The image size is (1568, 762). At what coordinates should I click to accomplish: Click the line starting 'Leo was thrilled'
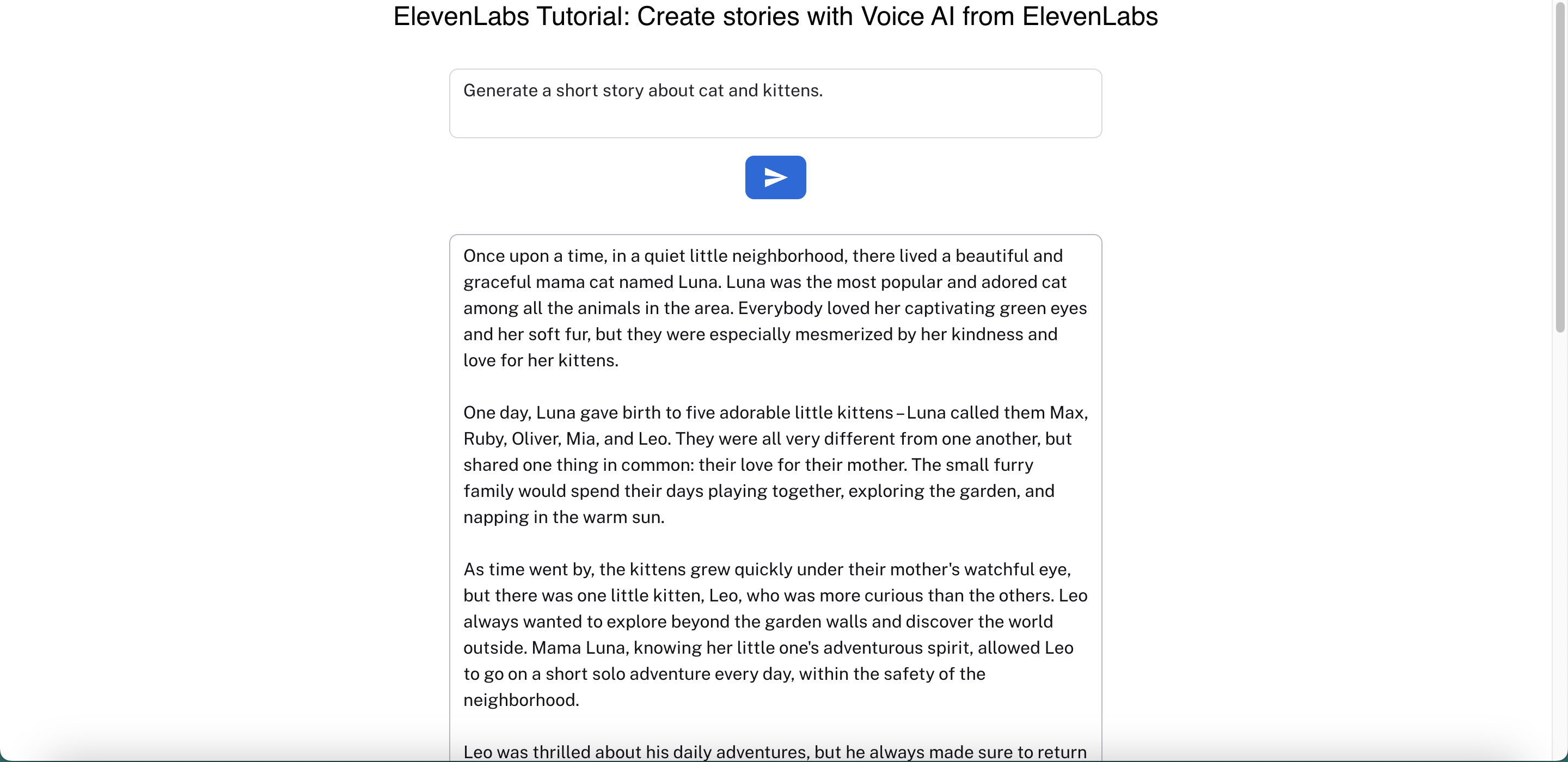click(774, 752)
